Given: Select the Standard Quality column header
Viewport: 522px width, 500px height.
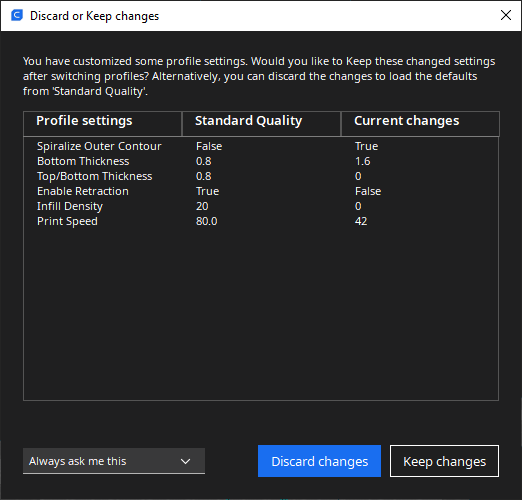Looking at the screenshot, I should point(261,124).
